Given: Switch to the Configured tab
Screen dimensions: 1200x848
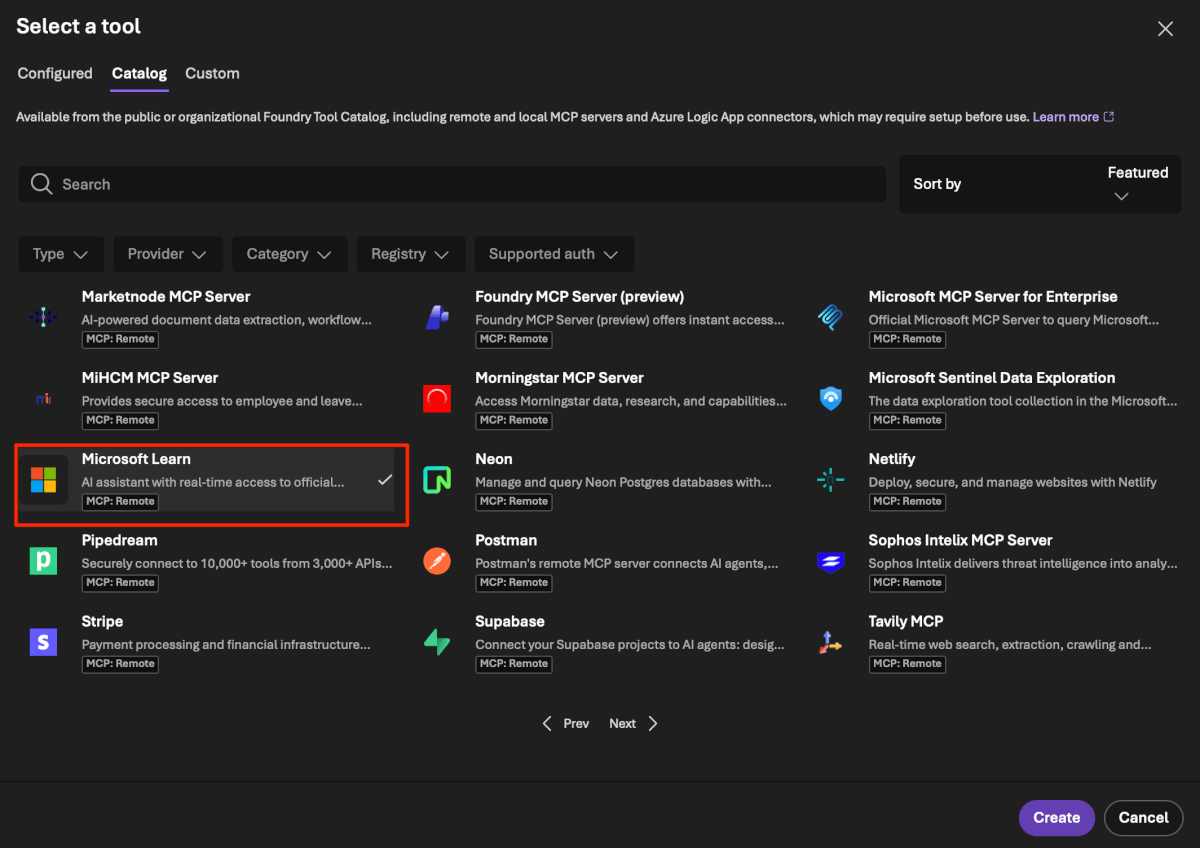Looking at the screenshot, I should tap(55, 74).
